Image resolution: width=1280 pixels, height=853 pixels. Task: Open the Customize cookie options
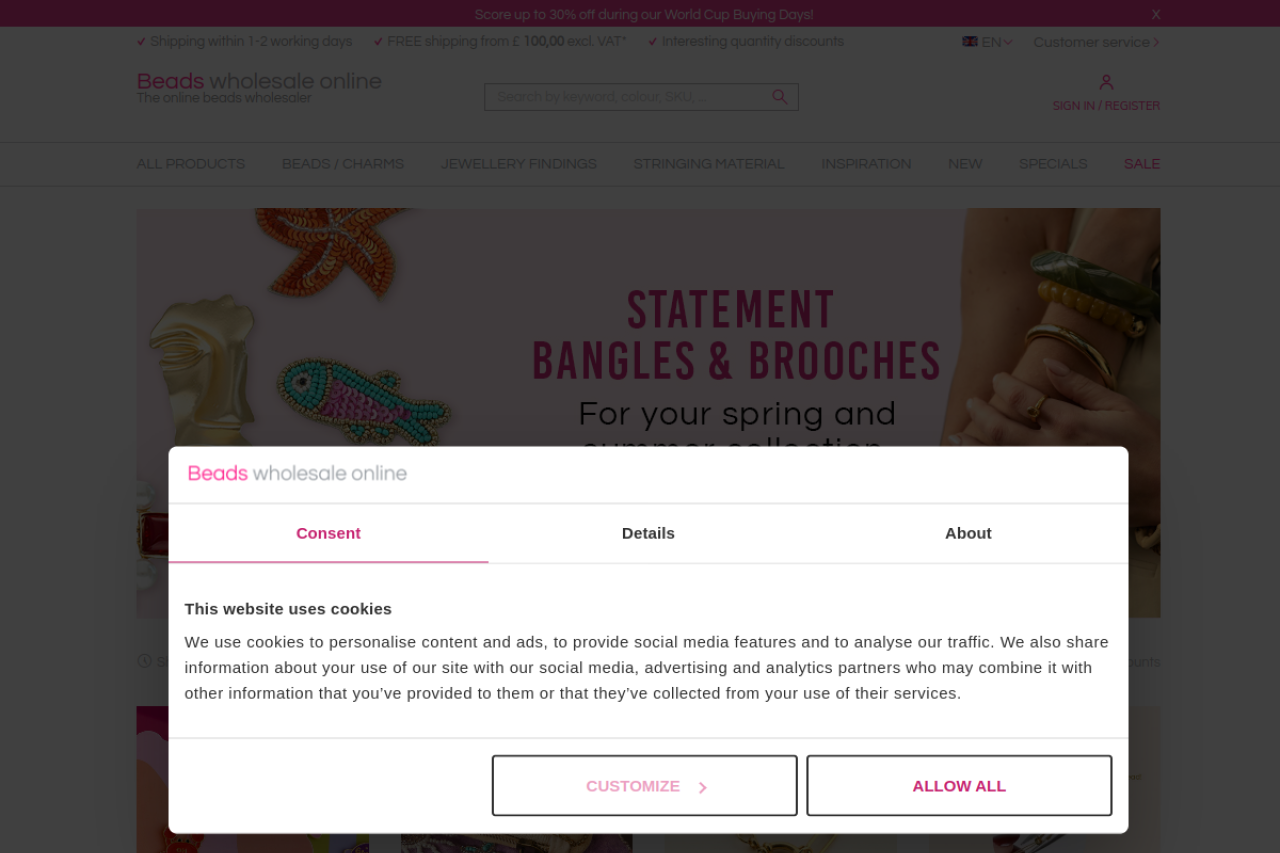click(x=645, y=786)
